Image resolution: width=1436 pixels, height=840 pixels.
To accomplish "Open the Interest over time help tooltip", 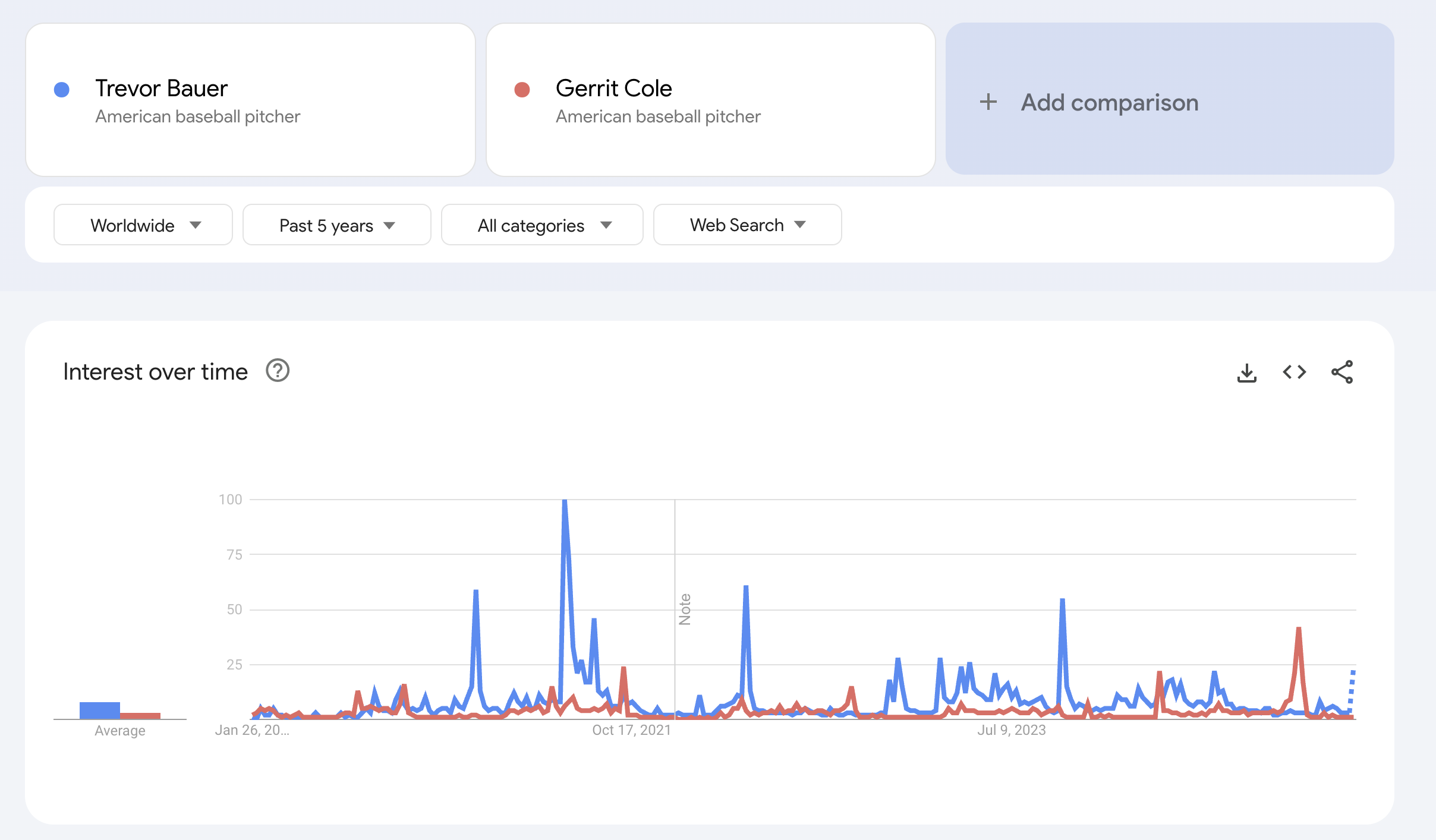I will point(278,371).
